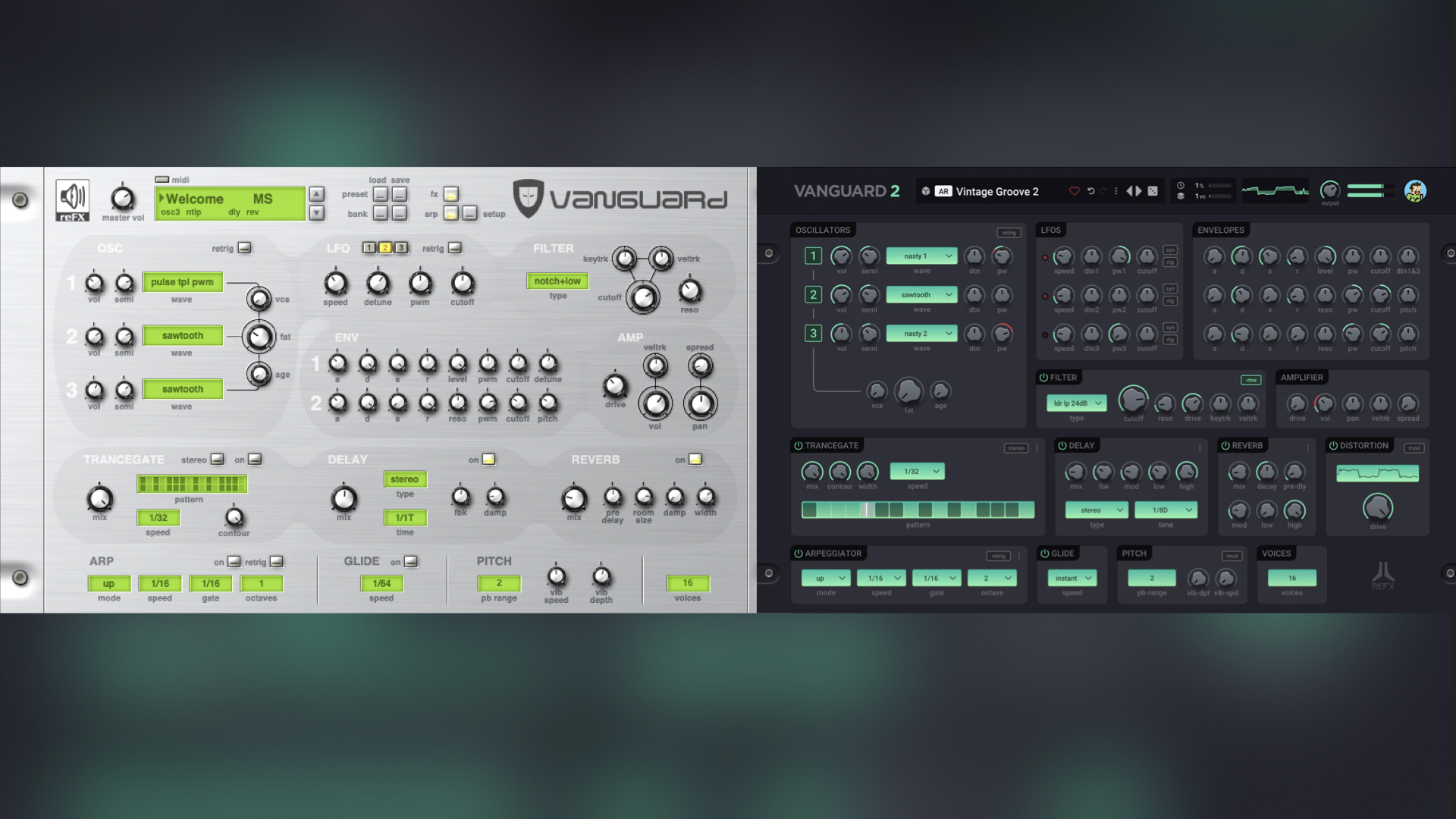Favorite preset with heart icon in Vanguard 2

pos(1074,191)
